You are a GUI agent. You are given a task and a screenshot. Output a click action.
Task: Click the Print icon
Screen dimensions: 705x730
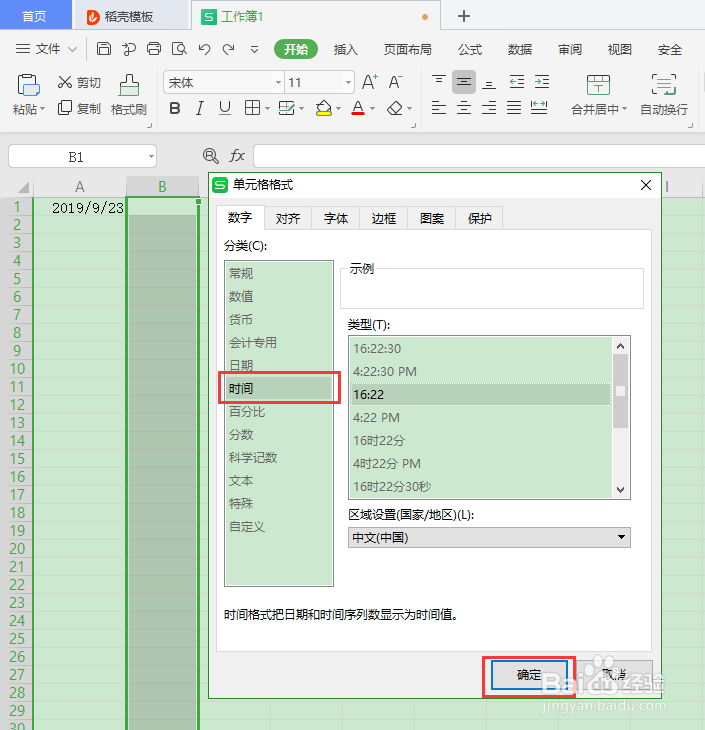coord(154,48)
